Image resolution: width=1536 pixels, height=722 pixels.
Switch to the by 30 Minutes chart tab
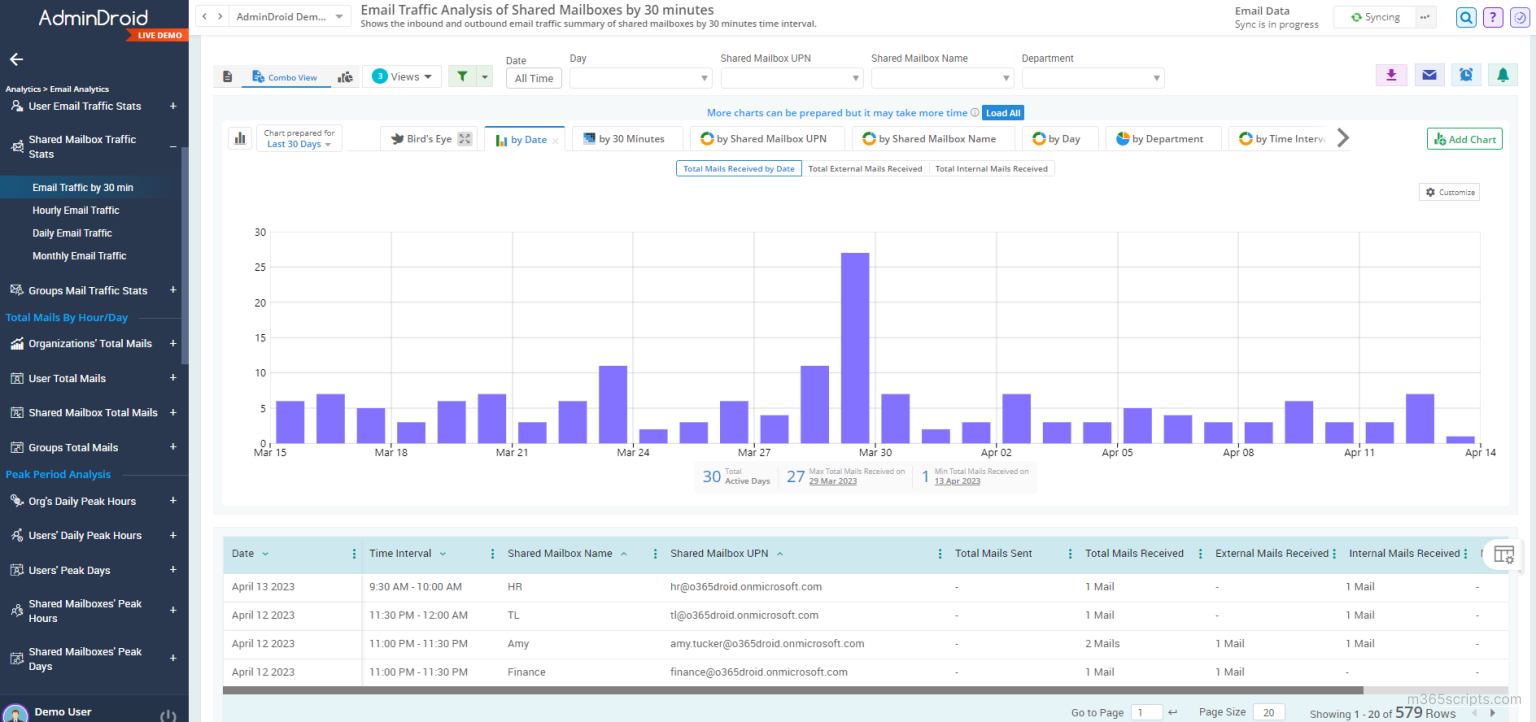click(x=627, y=138)
